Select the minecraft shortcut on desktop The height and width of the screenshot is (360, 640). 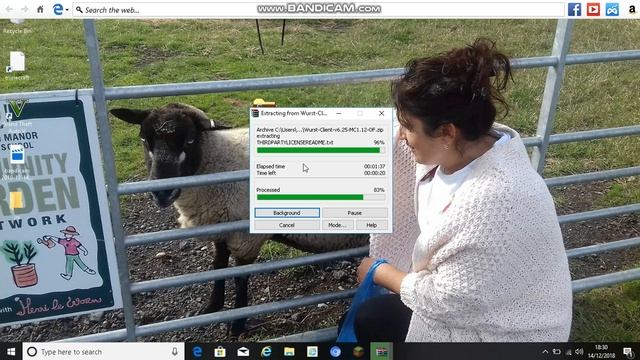tap(17, 65)
